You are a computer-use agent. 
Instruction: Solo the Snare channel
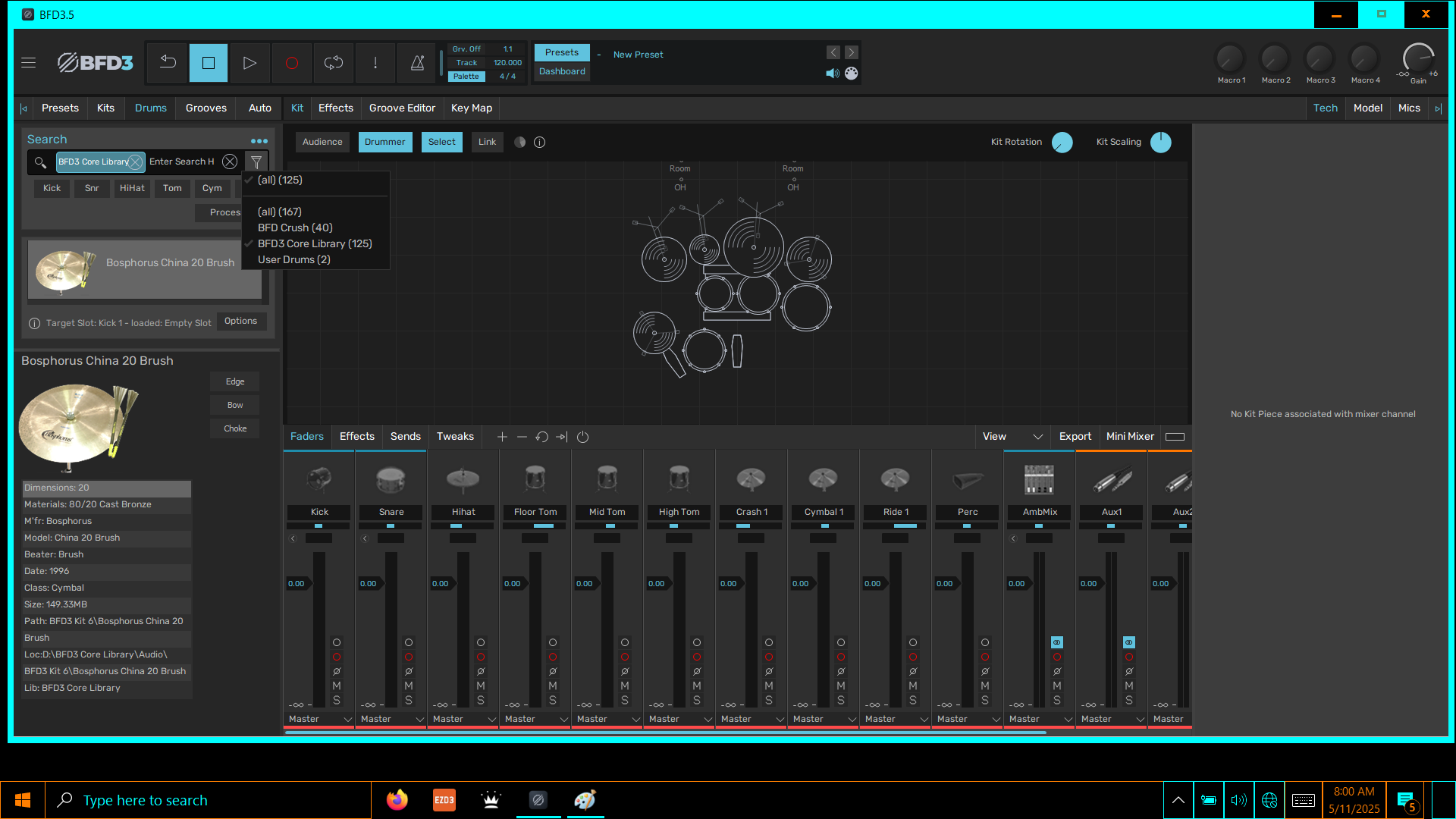(409, 700)
